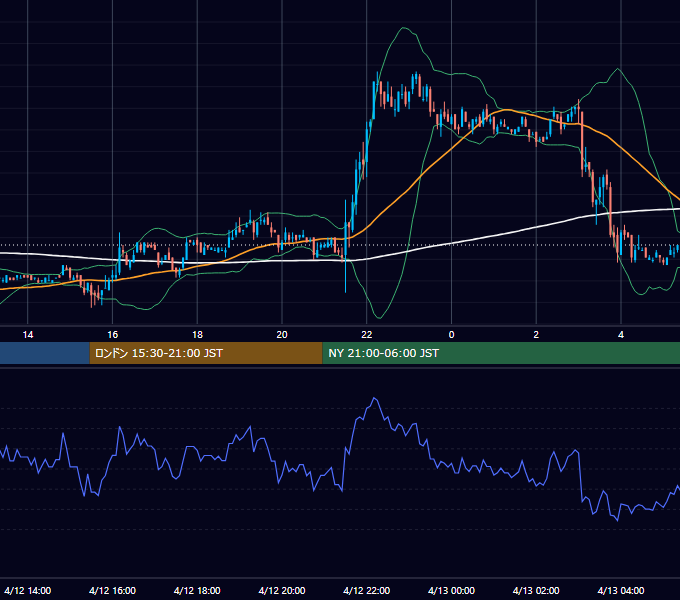Click the 4/12 22:00 date label
680x600 pixels.
367,590
